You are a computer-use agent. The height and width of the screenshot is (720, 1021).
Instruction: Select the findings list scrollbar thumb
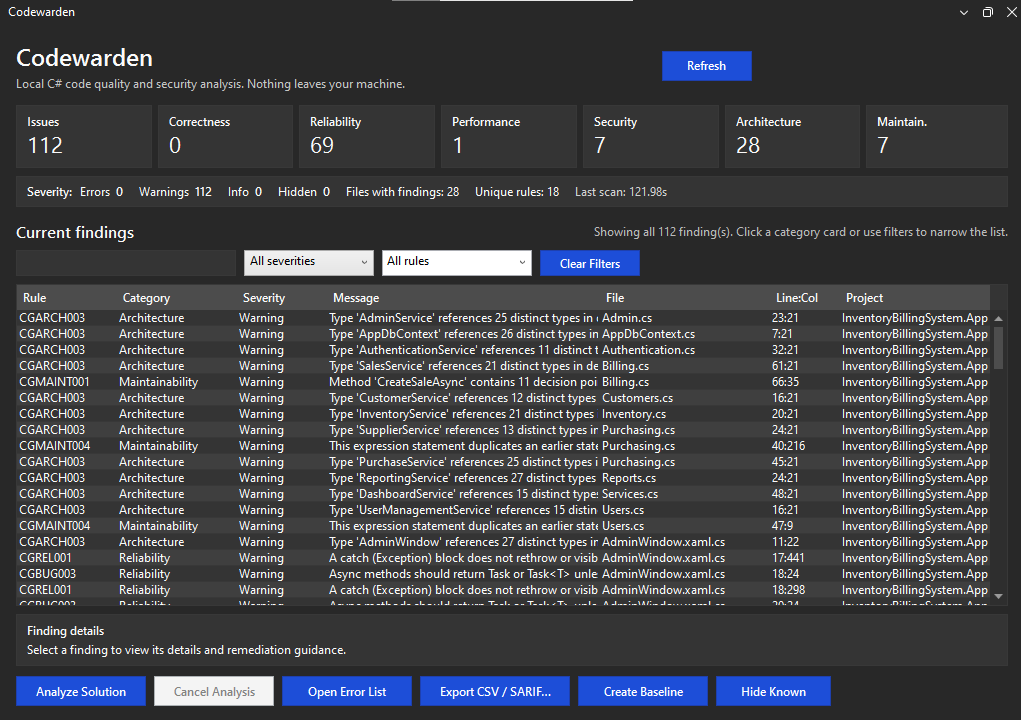pyautogui.click(x=998, y=348)
